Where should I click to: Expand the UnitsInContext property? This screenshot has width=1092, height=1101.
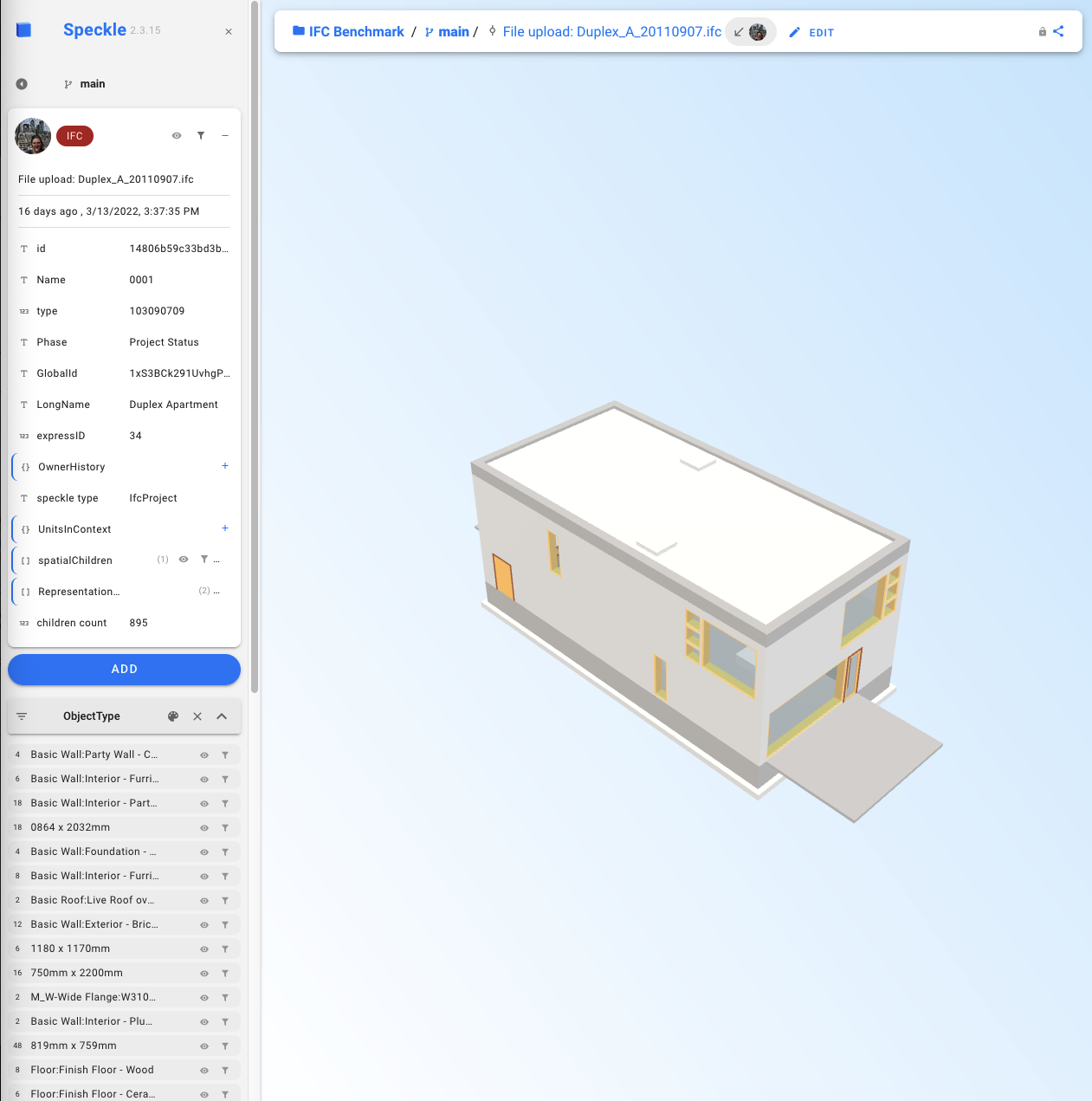tap(225, 528)
